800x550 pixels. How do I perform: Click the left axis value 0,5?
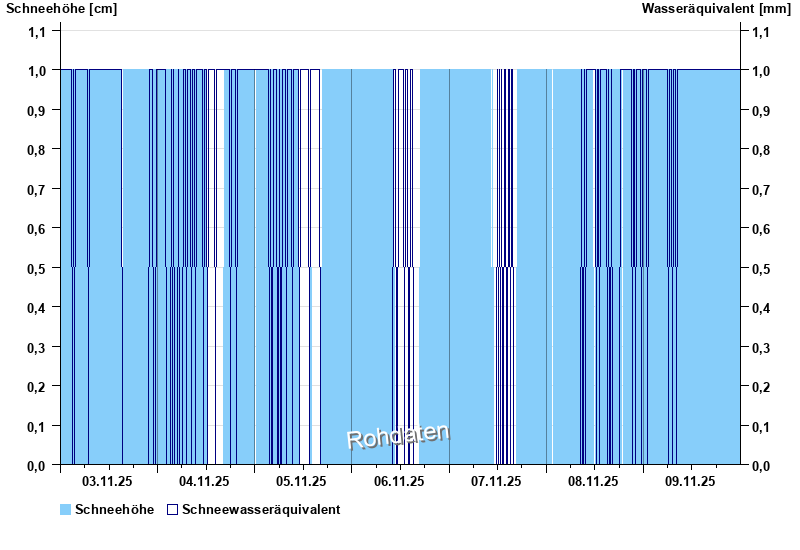36,268
